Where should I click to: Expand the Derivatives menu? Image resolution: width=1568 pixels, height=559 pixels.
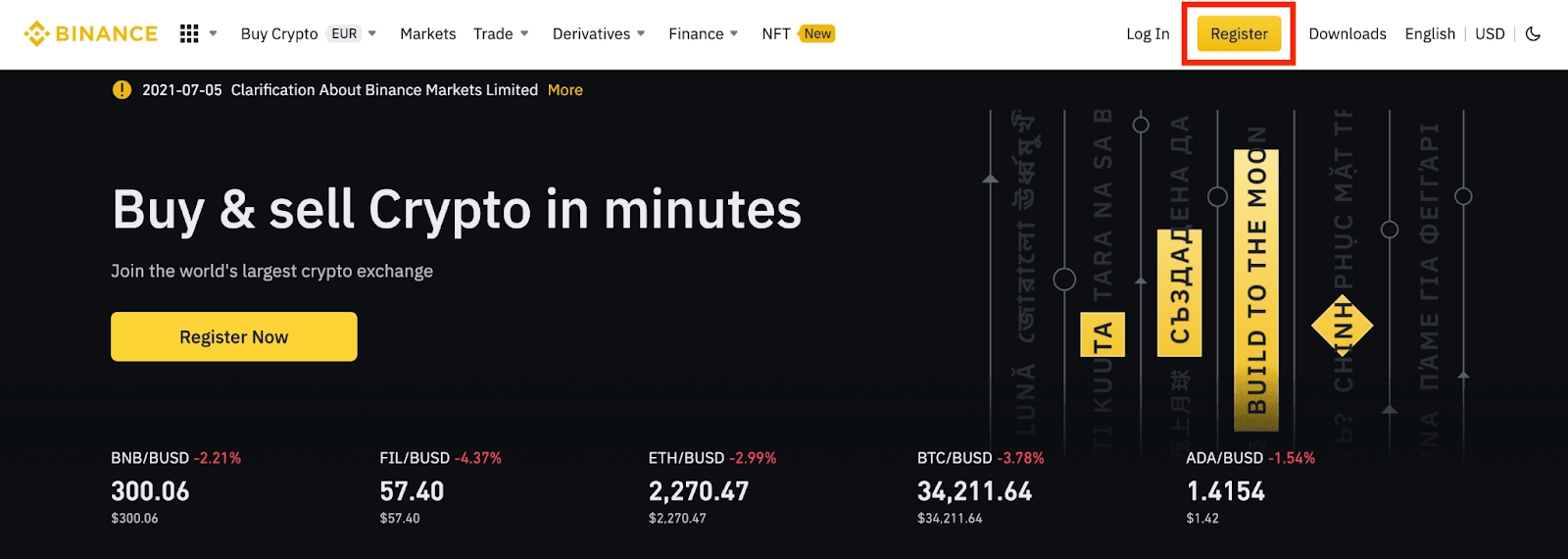[599, 33]
